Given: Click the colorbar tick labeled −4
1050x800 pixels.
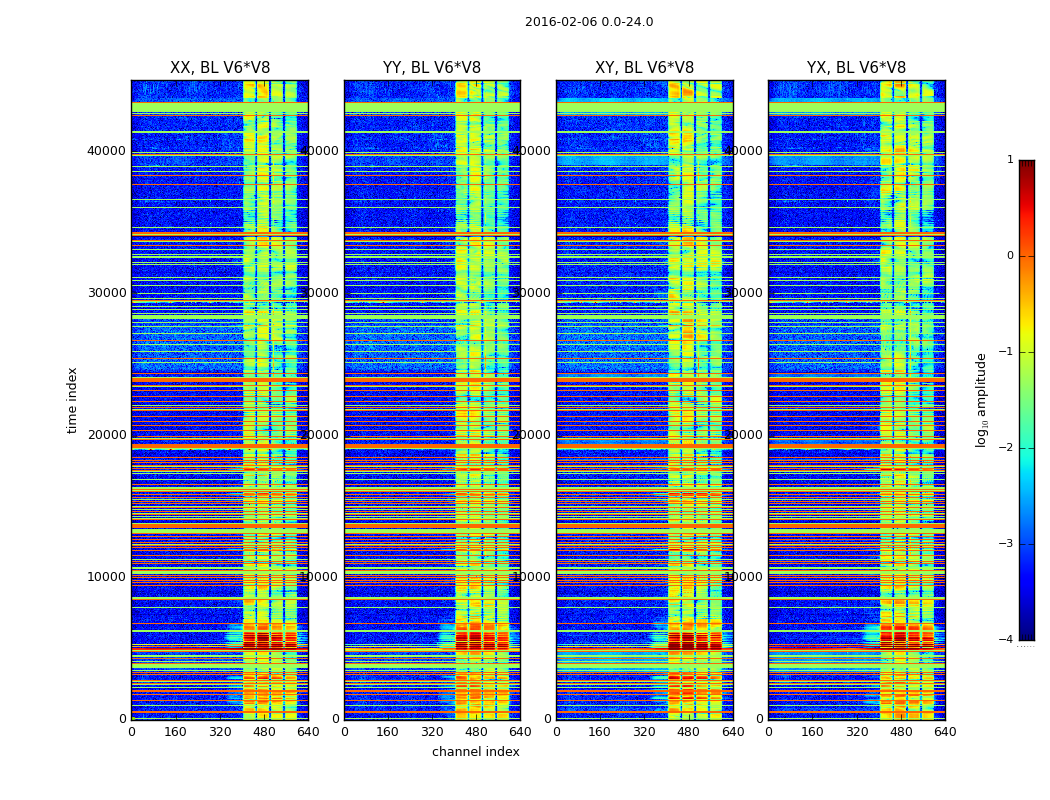Looking at the screenshot, I should pos(1006,639).
